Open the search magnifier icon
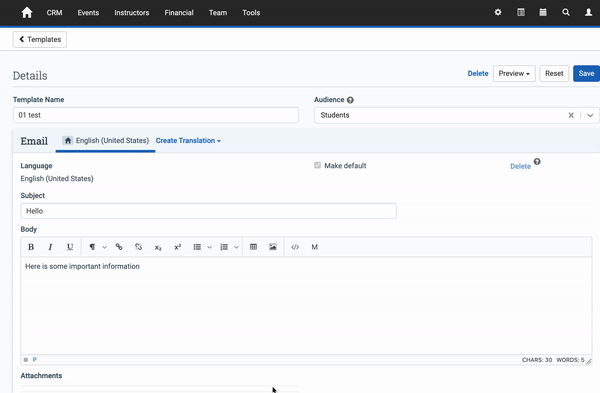This screenshot has width=600, height=393. (x=566, y=12)
